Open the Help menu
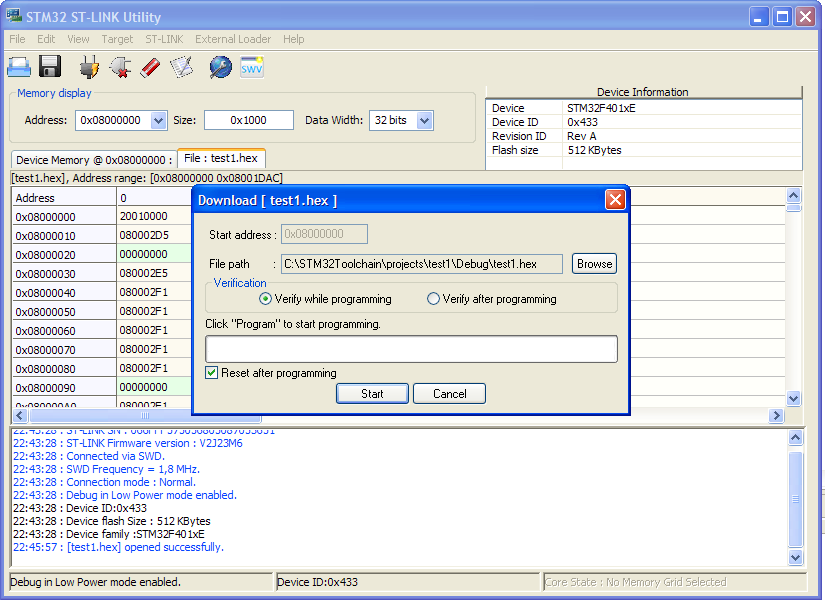The width and height of the screenshot is (825, 606). point(294,39)
